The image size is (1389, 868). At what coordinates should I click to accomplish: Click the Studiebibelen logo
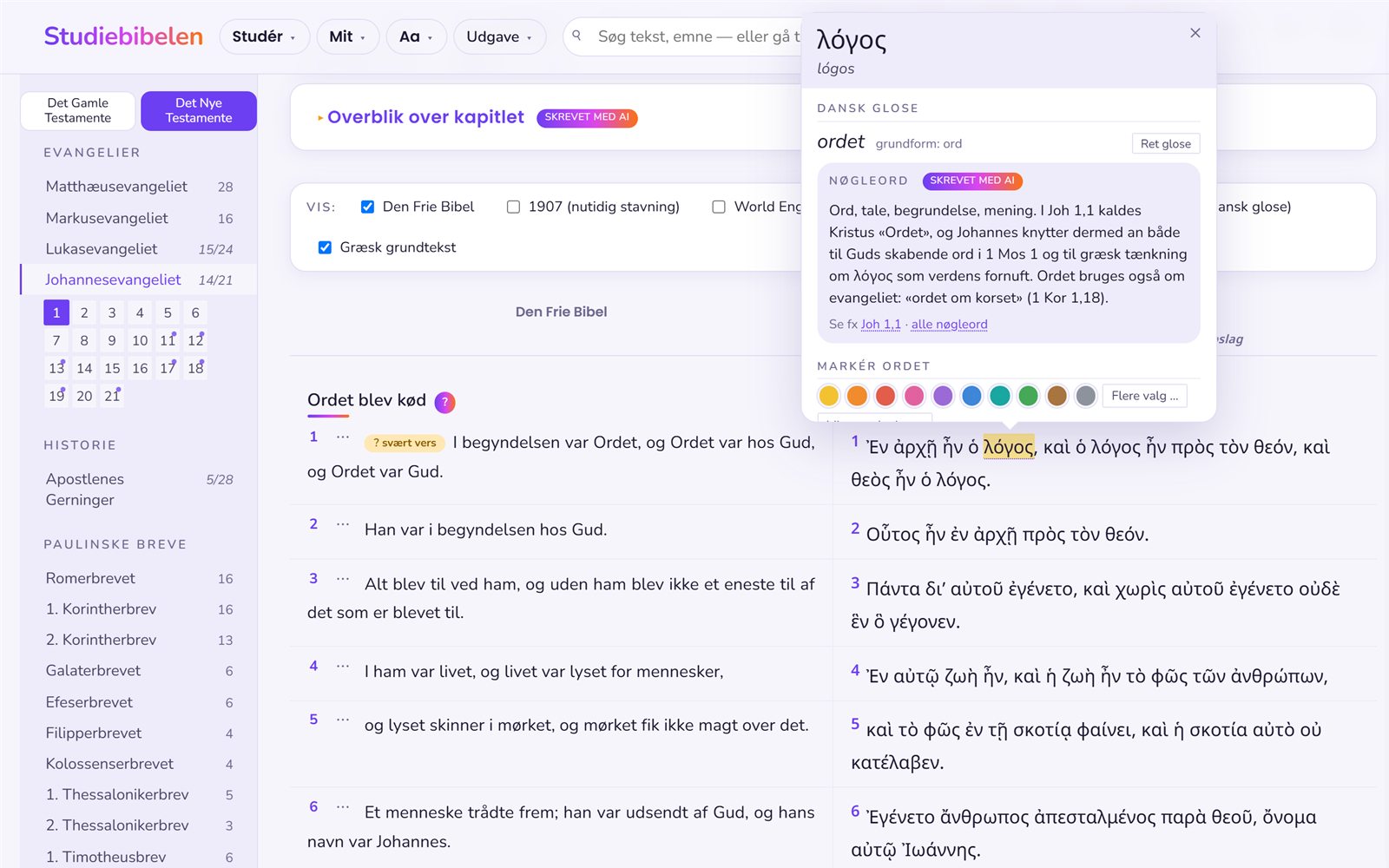coord(123,36)
